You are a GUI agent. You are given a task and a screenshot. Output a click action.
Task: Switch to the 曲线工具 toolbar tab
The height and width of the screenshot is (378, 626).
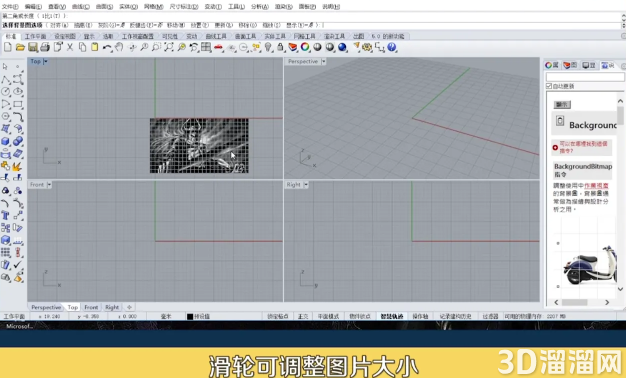[216, 36]
